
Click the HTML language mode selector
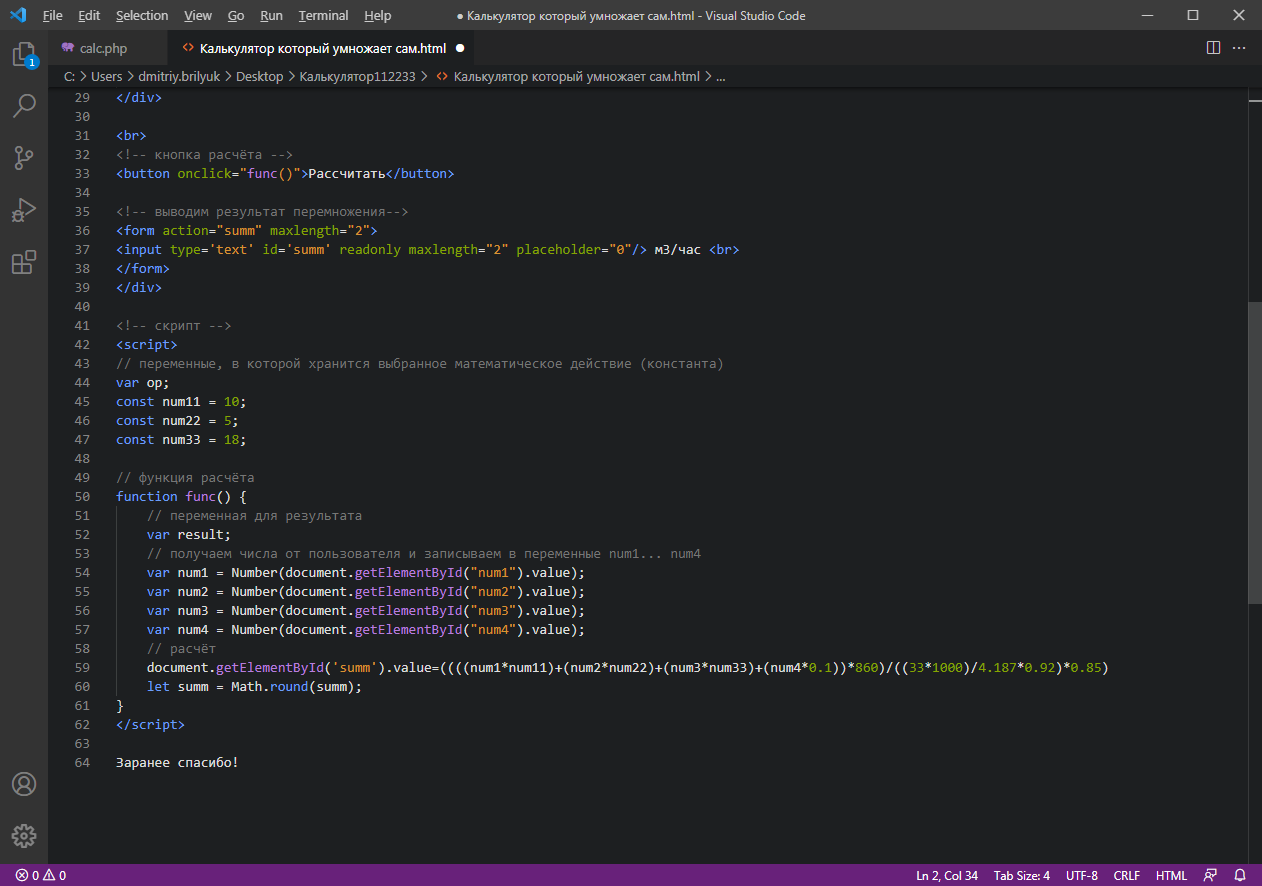pyautogui.click(x=1171, y=875)
